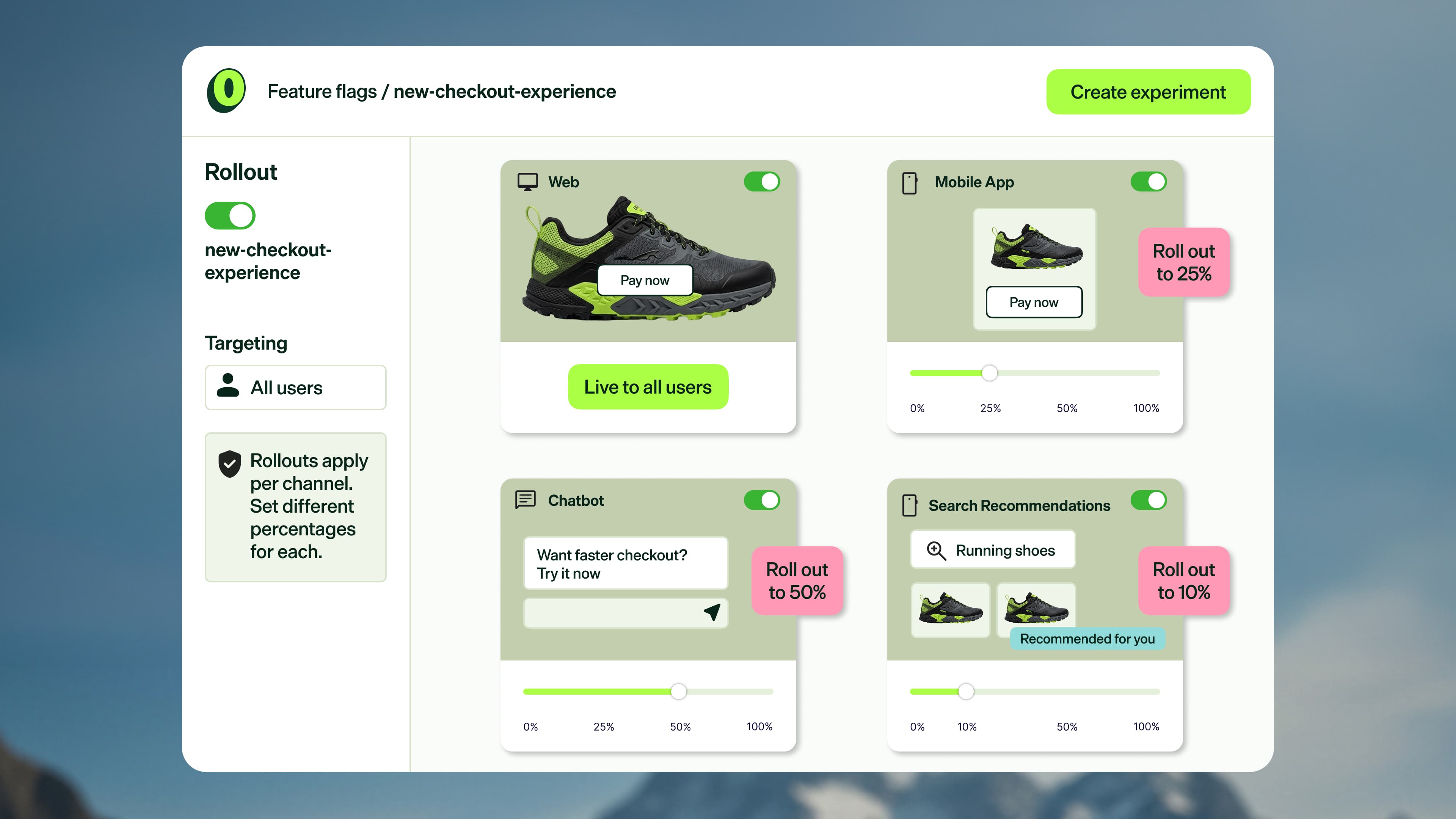Click 100% label on Mobile App slider
The height and width of the screenshot is (819, 1456).
click(x=1146, y=408)
